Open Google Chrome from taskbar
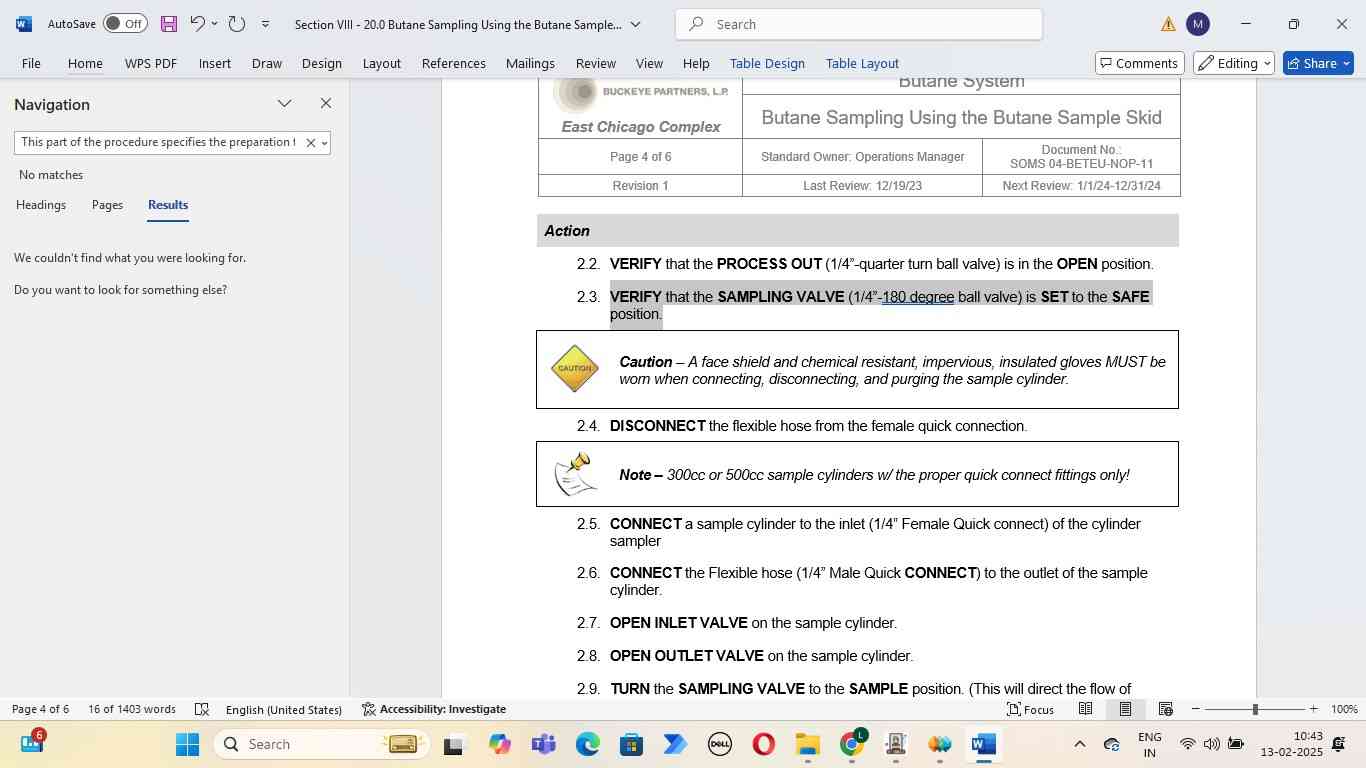Viewport: 1366px width, 768px height. (852, 744)
